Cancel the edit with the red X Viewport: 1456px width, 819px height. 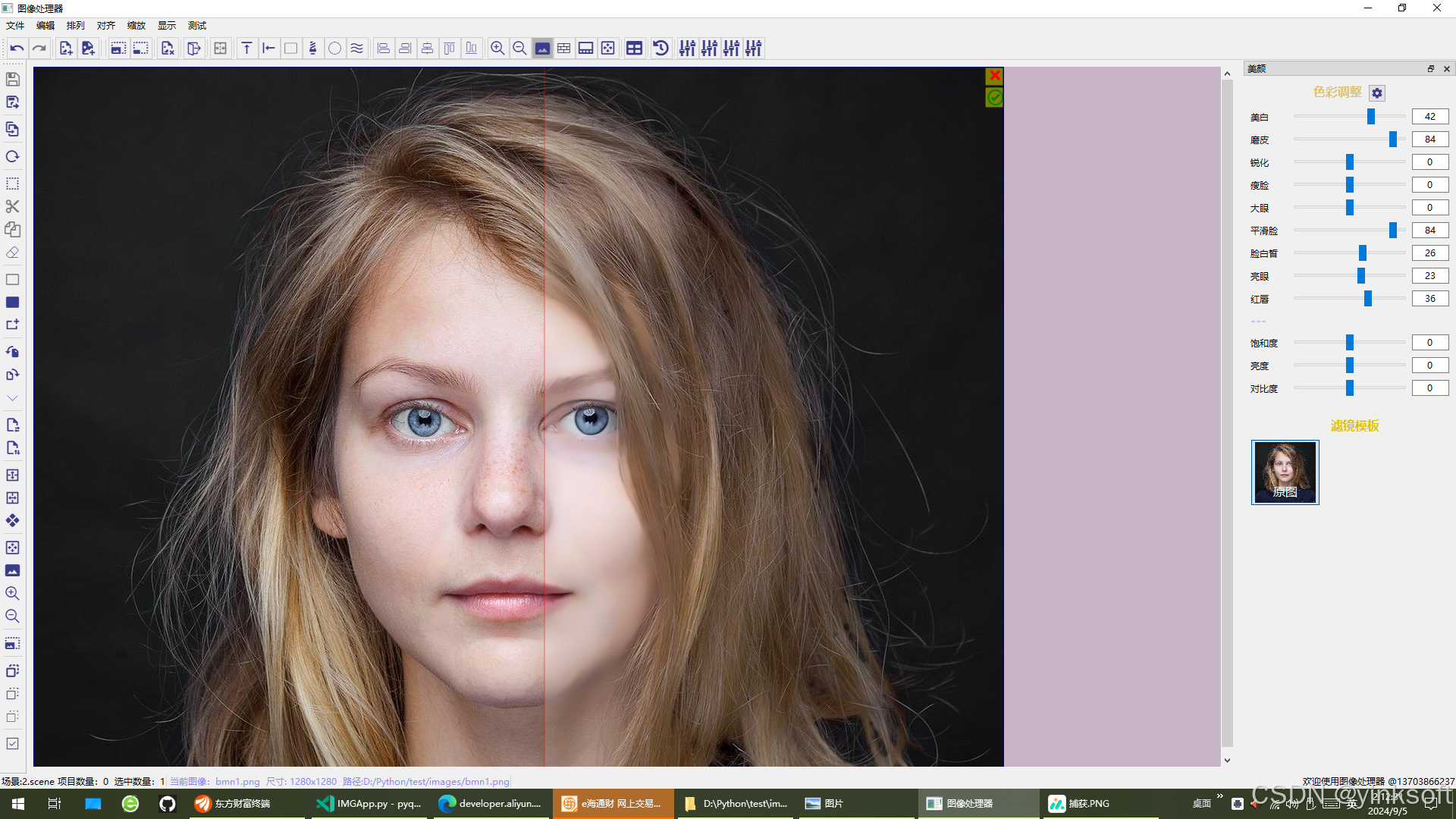coord(994,76)
